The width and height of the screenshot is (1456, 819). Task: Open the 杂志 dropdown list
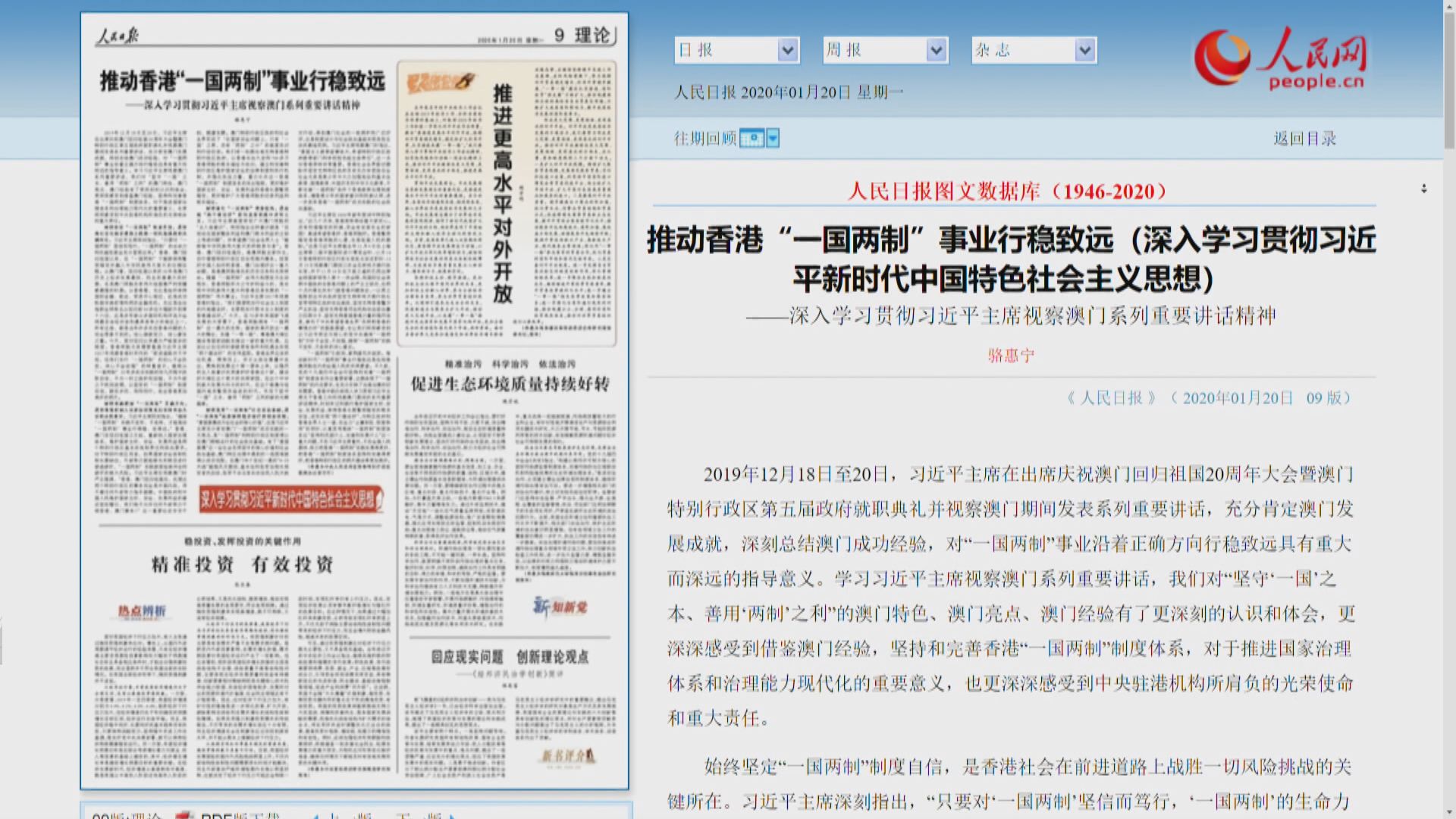[1084, 51]
